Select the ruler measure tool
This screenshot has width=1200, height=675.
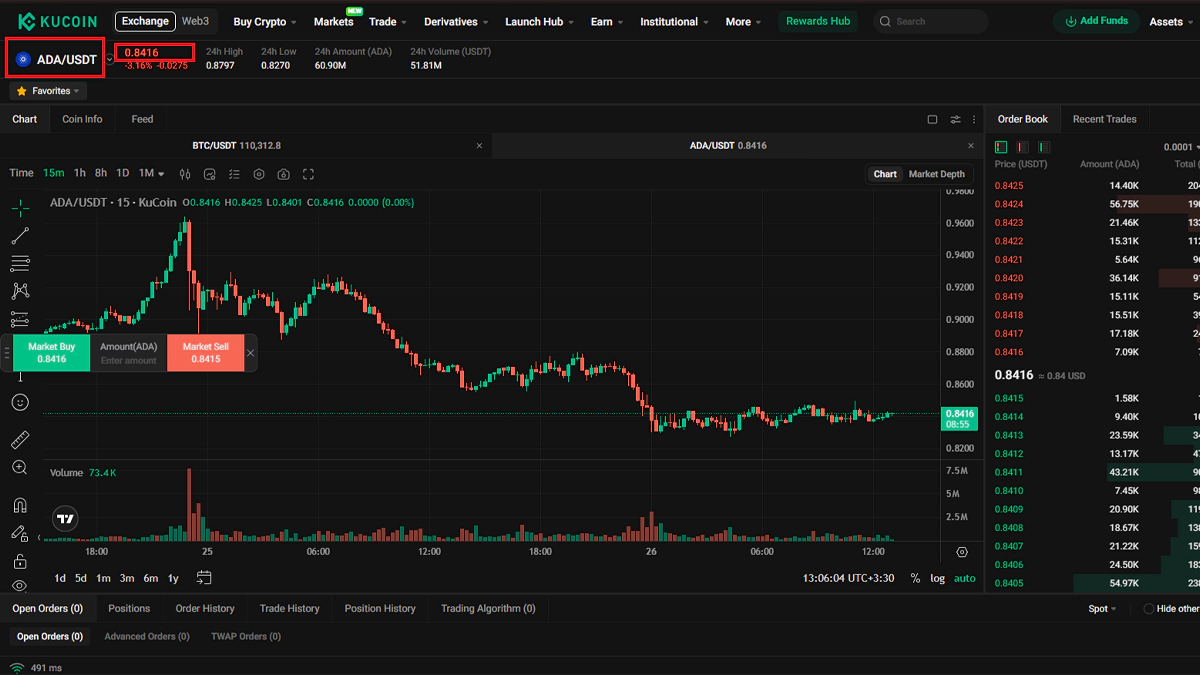20,440
